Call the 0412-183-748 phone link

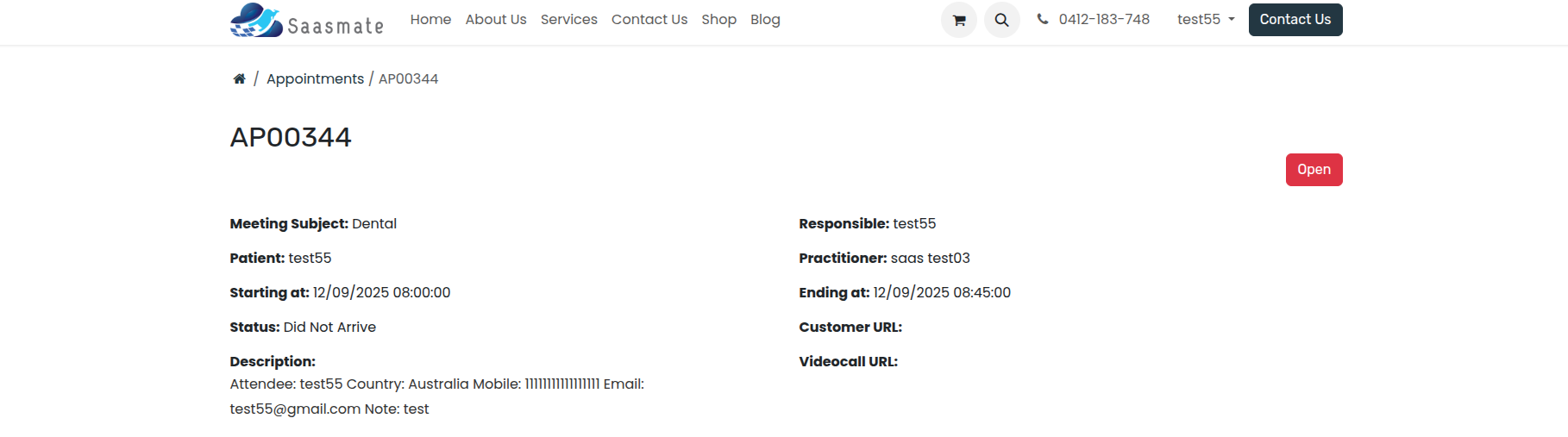(1103, 19)
